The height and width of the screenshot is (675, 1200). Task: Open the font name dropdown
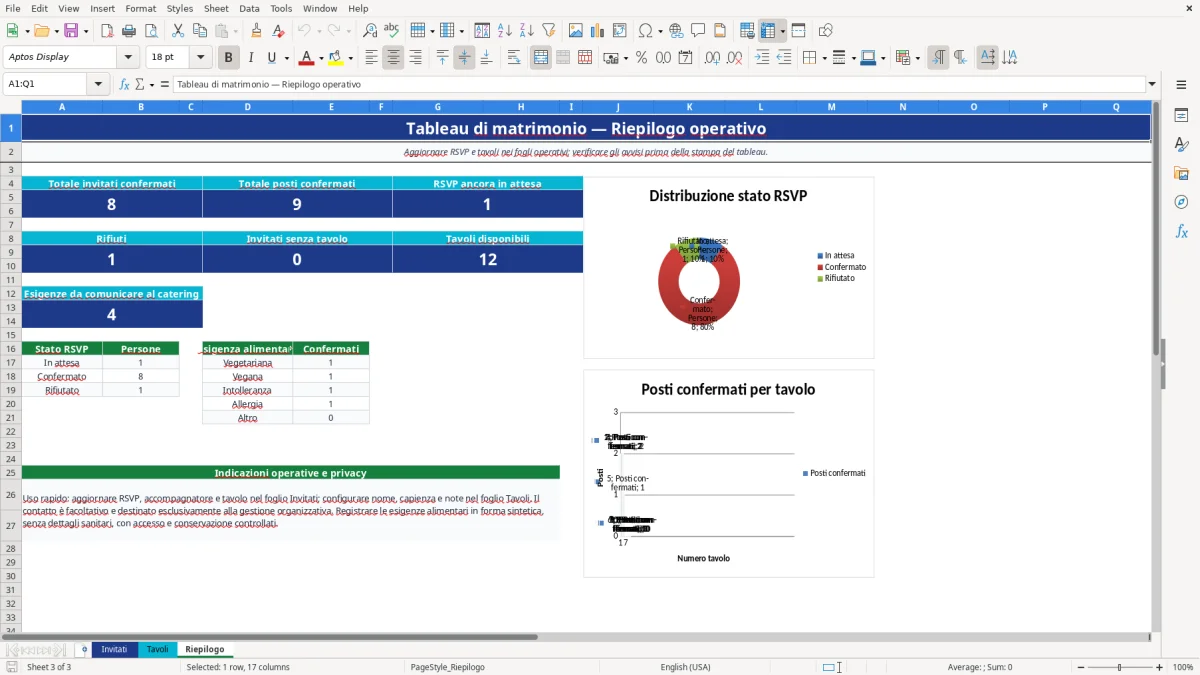pyautogui.click(x=128, y=58)
